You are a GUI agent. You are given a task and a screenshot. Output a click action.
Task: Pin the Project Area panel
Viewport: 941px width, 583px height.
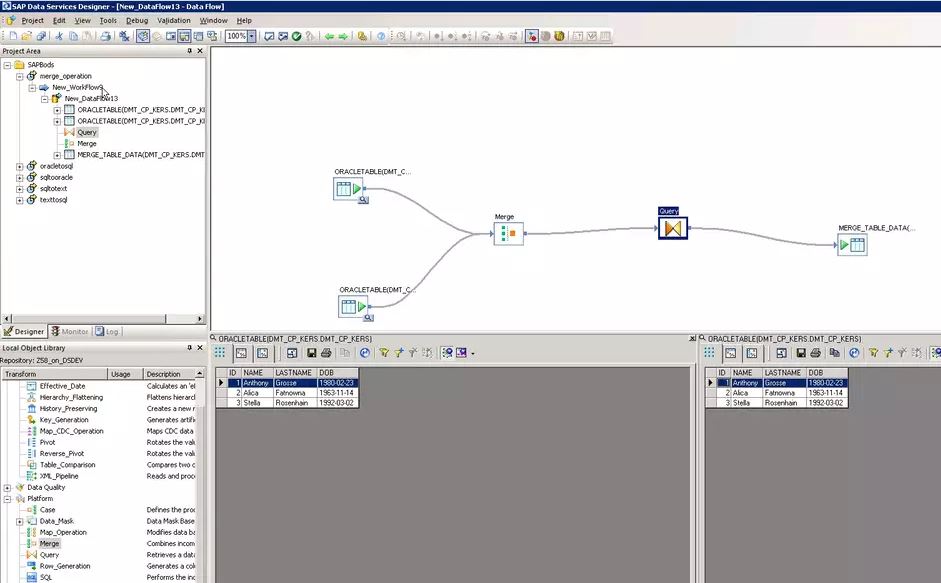click(x=190, y=51)
